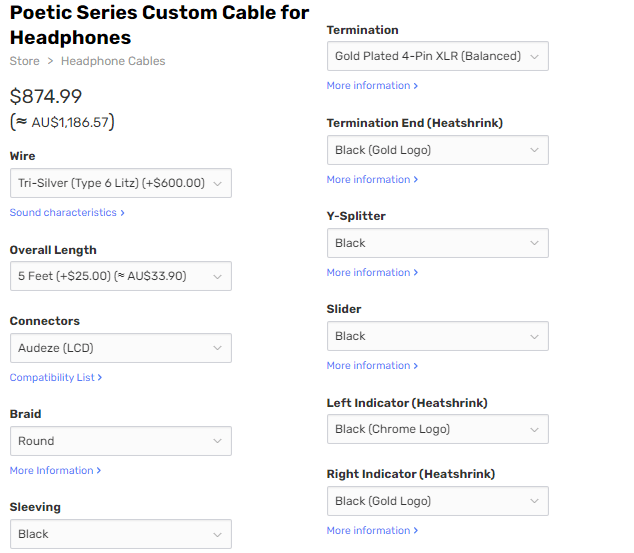Screen dimensions: 634x553
Task: Click More Information under Braid
Action: click(x=54, y=471)
